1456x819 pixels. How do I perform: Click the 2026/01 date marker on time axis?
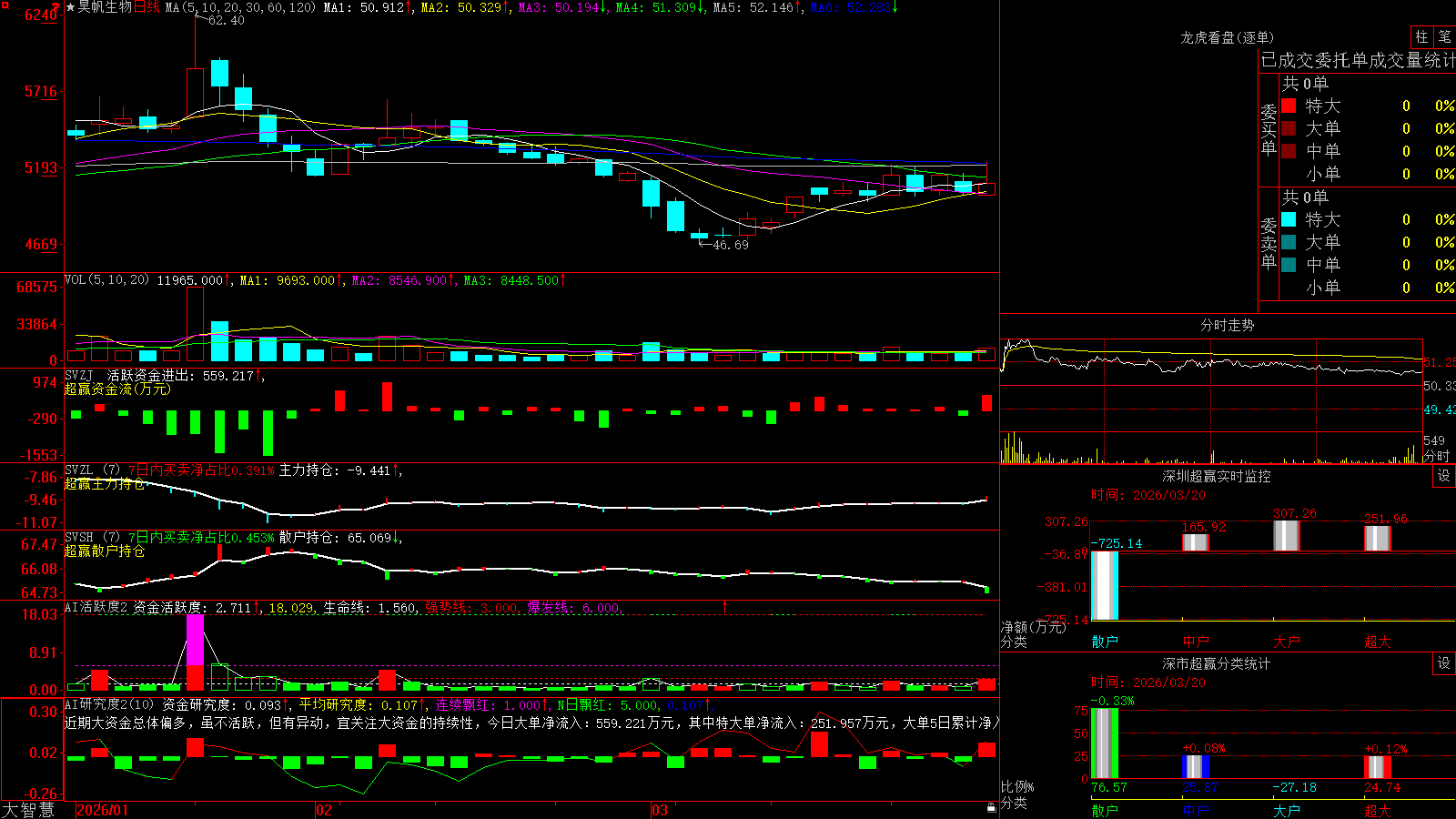tap(102, 810)
